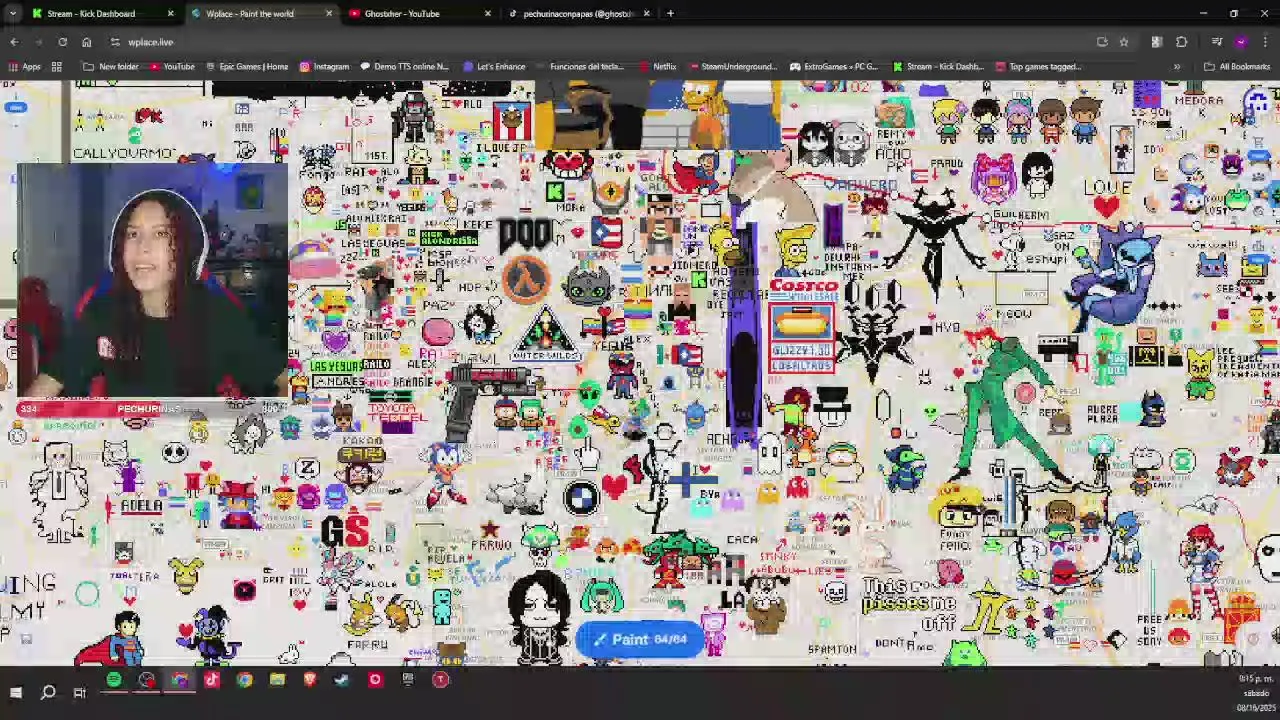Viewport: 1280px width, 720px height.
Task: Open Spotify from the taskbar
Action: click(114, 680)
